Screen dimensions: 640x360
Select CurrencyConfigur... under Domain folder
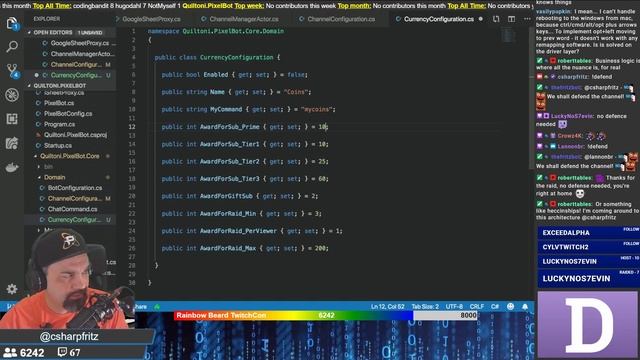tap(74, 220)
